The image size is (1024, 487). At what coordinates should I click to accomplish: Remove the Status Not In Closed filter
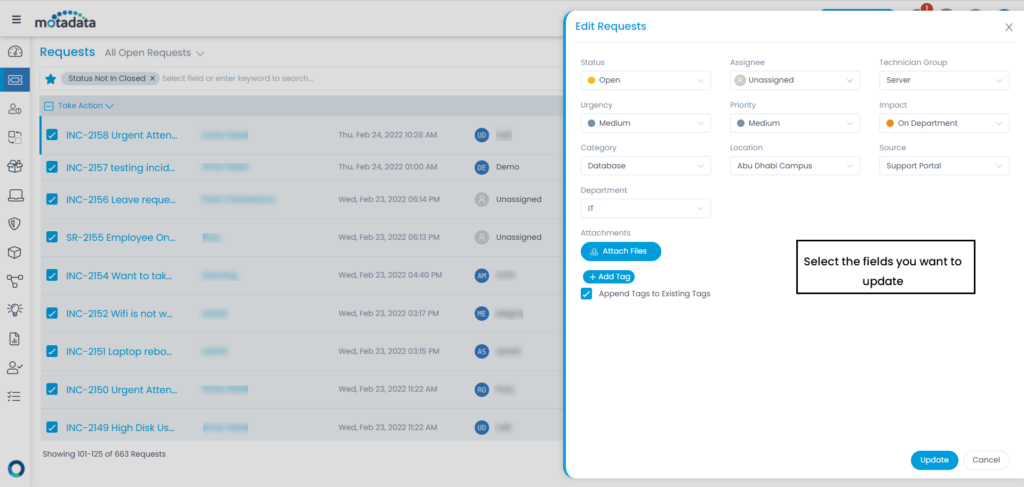point(152,78)
